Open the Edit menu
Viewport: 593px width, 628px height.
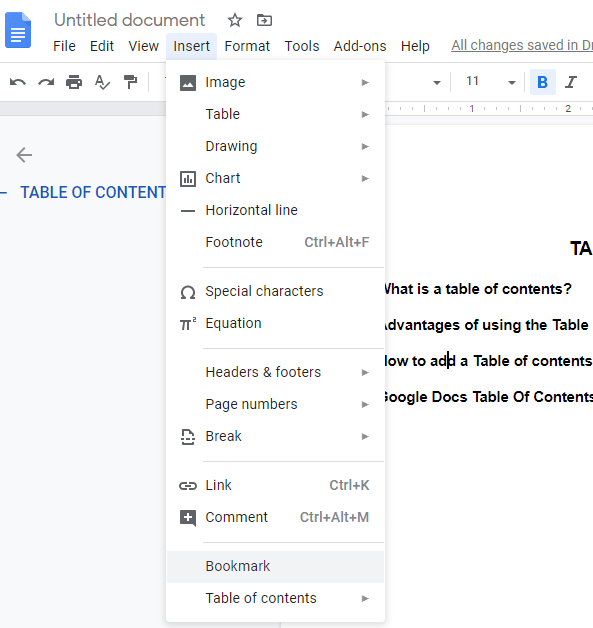click(102, 46)
